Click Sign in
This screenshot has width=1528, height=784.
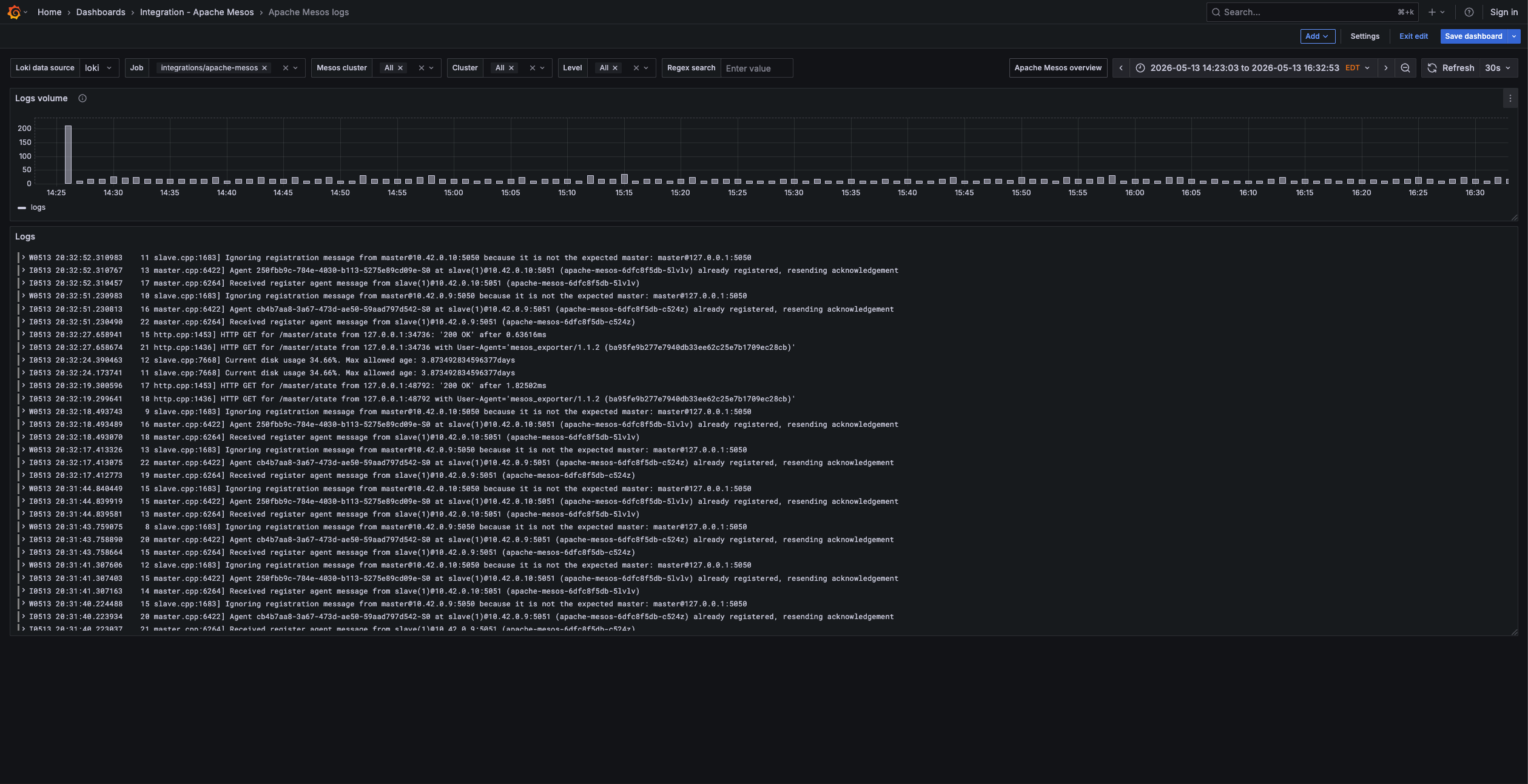click(1504, 12)
